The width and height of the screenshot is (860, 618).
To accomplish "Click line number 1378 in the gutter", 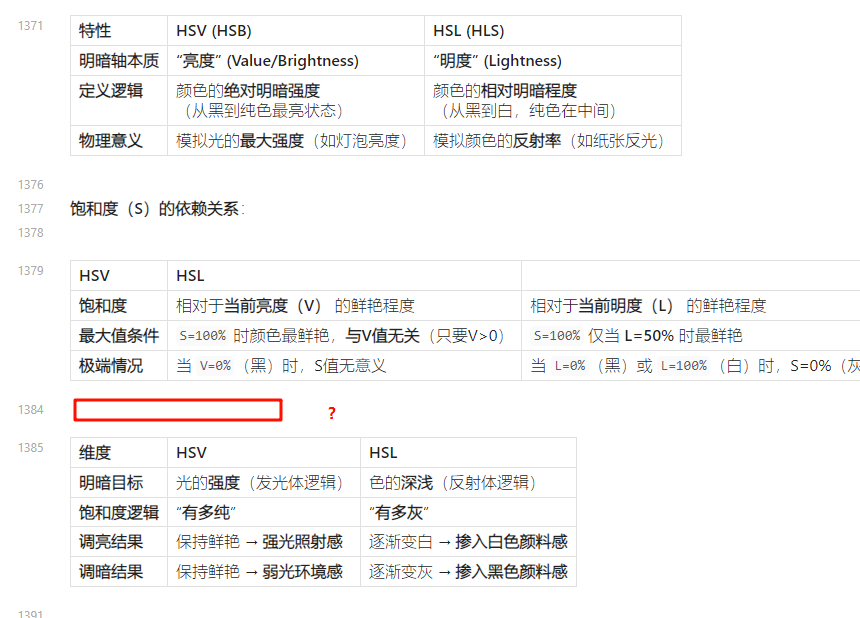I will 30,233.
